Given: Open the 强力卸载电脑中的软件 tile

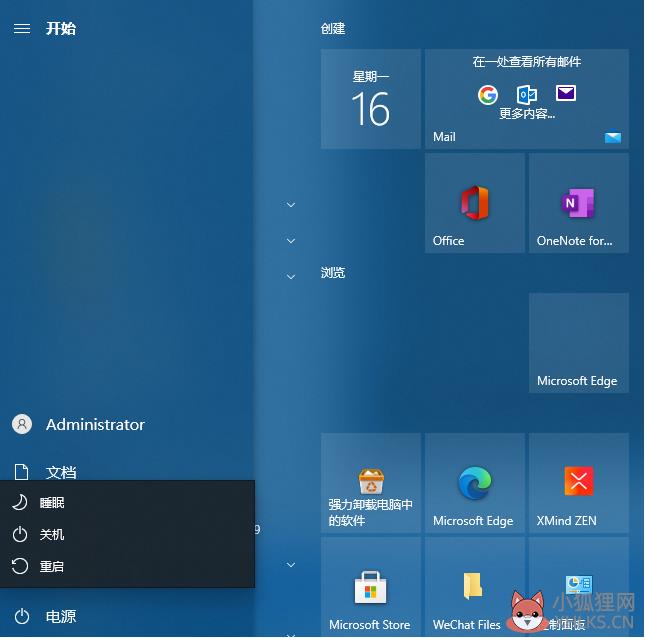Looking at the screenshot, I should pos(371,483).
